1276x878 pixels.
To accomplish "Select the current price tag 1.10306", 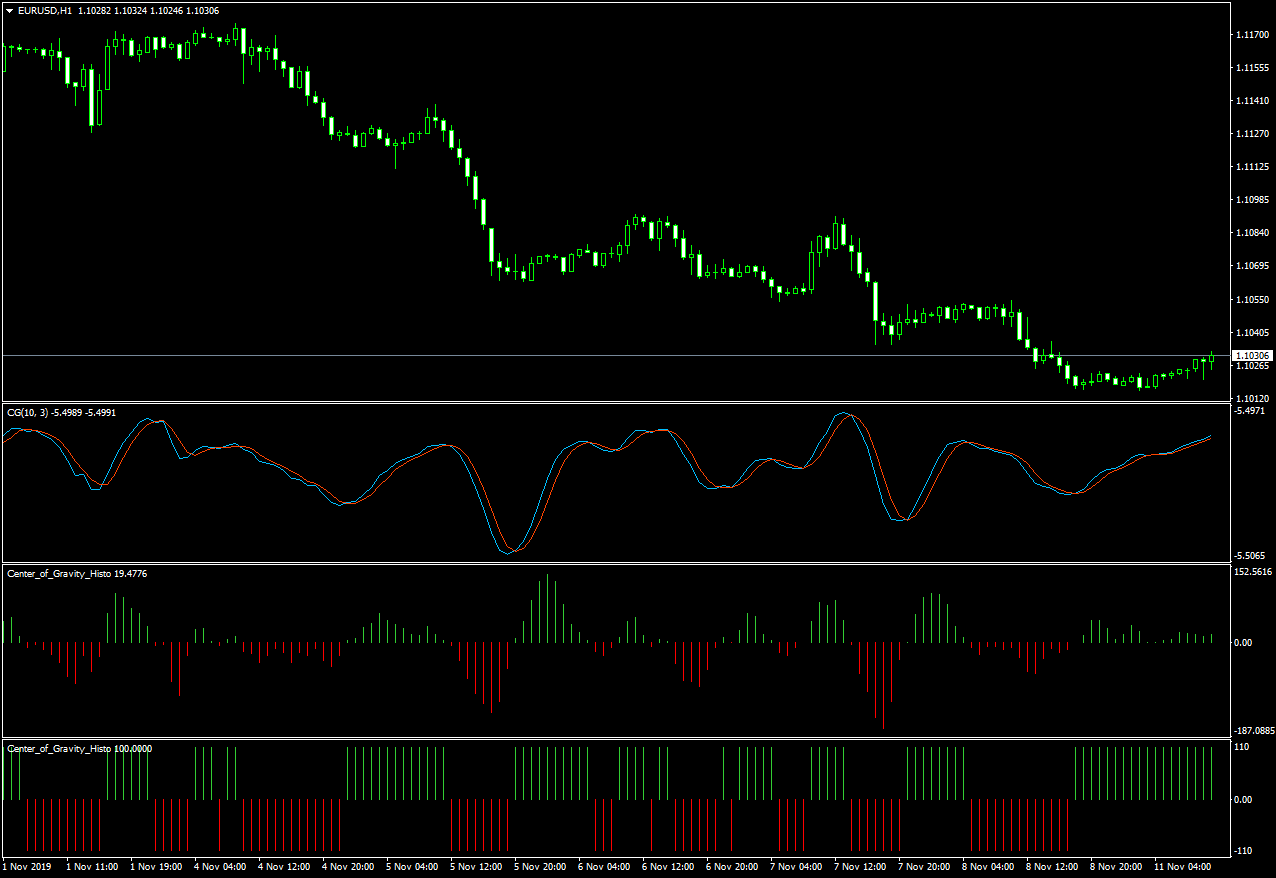I will pos(1253,355).
